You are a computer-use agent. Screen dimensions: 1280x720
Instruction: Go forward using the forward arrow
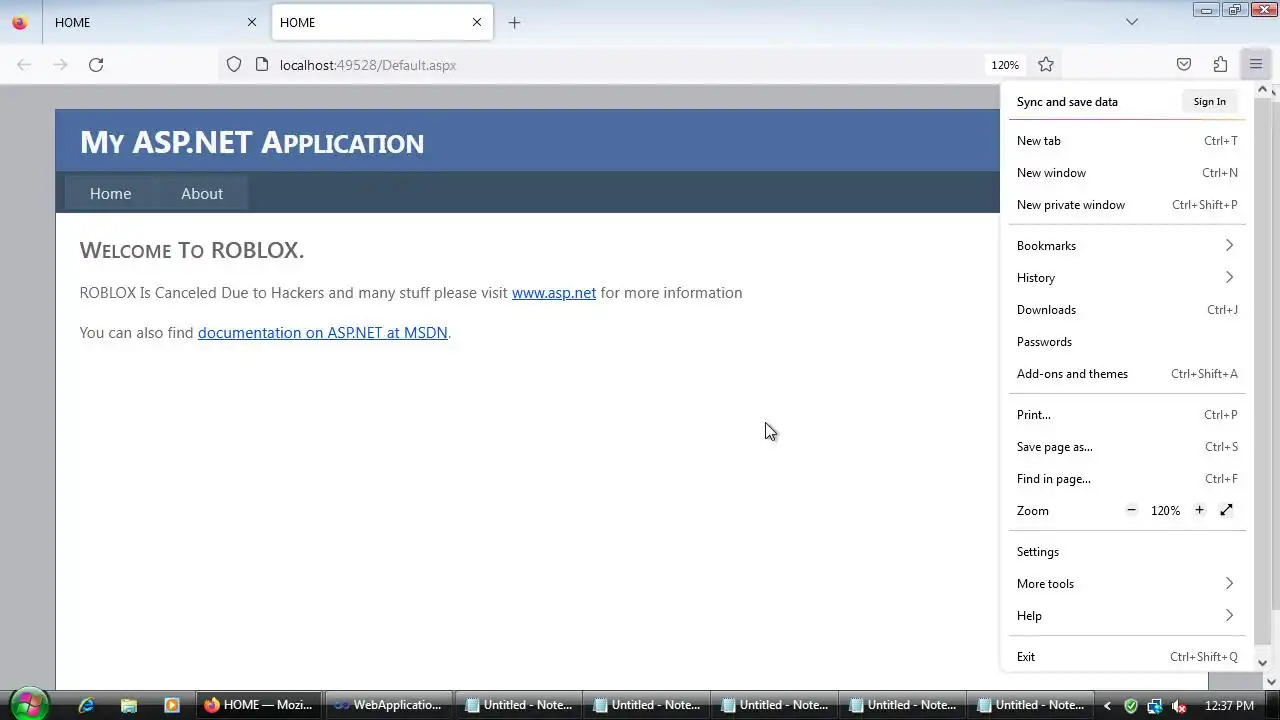(x=60, y=65)
